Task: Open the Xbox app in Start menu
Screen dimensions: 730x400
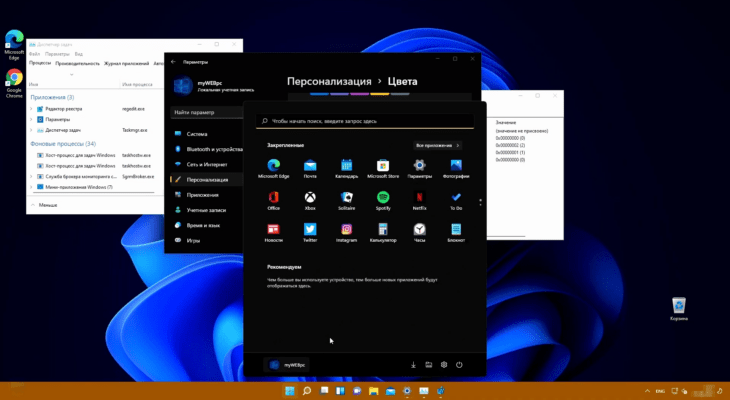Action: (310, 201)
